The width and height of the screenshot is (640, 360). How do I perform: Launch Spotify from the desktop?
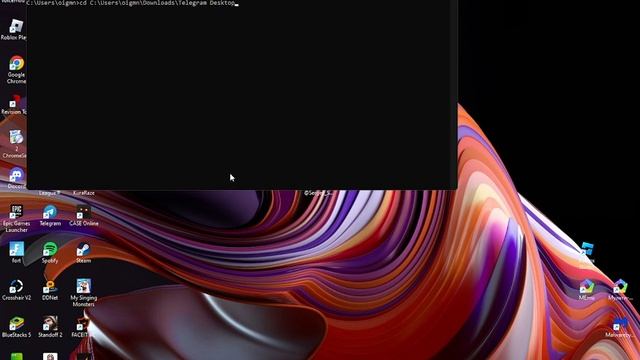point(50,253)
